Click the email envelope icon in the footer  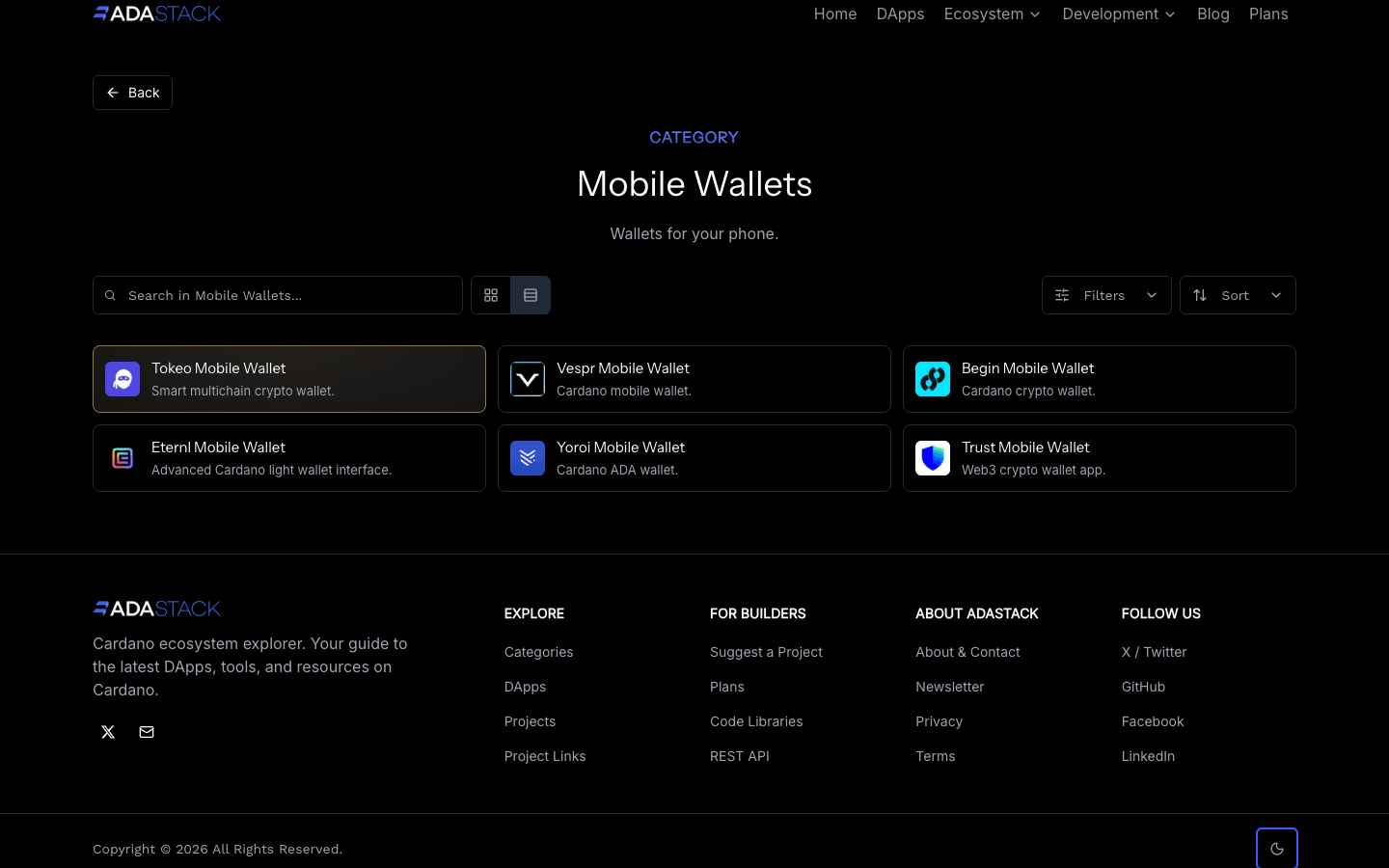coord(147,732)
